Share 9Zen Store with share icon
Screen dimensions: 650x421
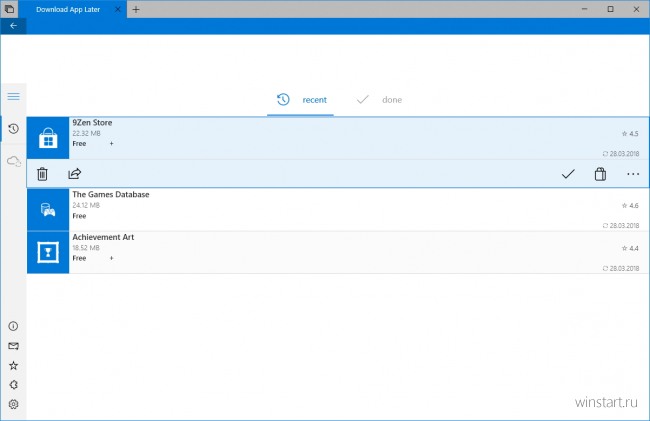(x=75, y=174)
